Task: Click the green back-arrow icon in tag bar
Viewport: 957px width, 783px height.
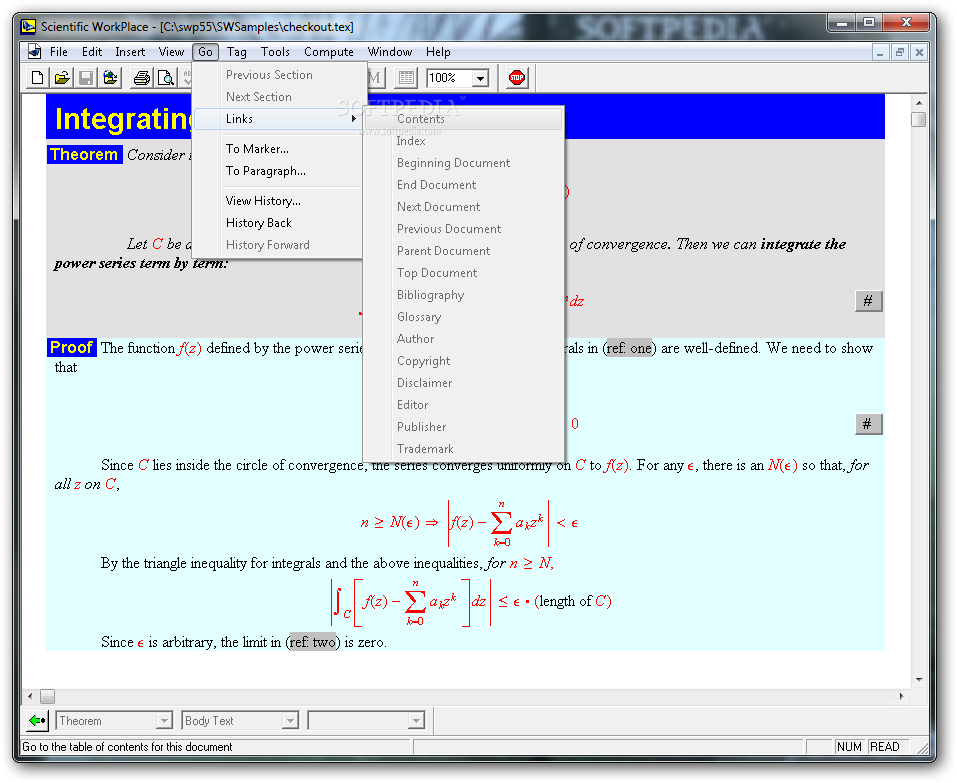Action: pyautogui.click(x=37, y=720)
